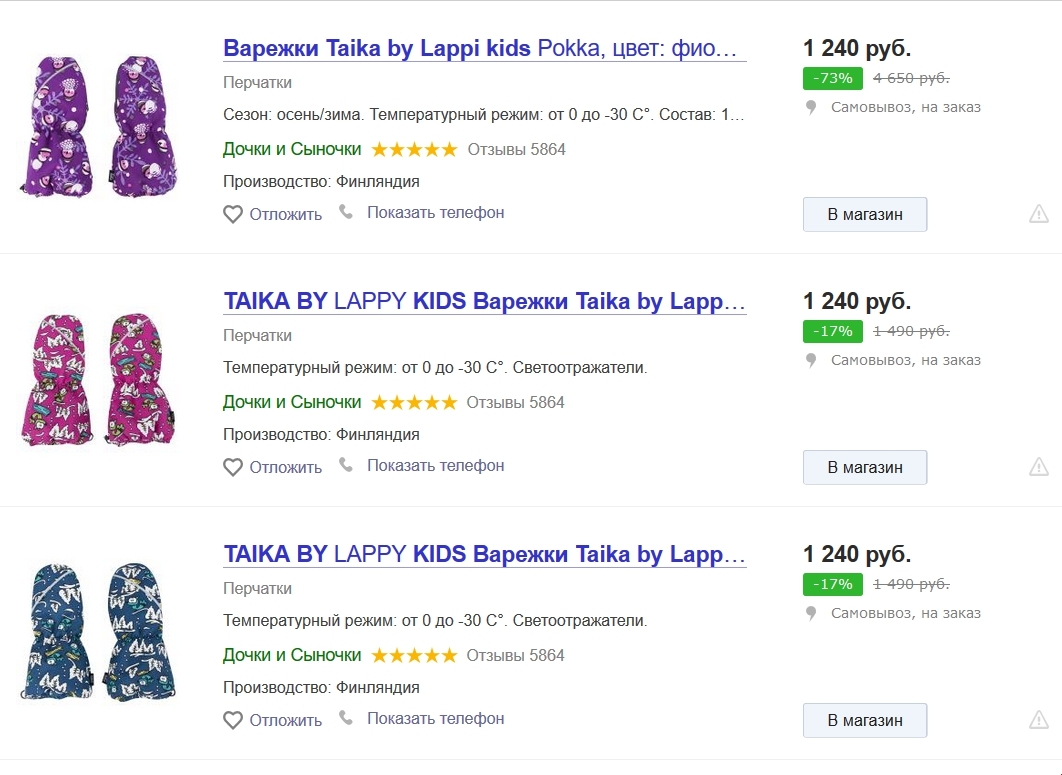This screenshot has width=1062, height=775.
Task: Click the warning triangle icon on the first listing
Action: (x=1039, y=213)
